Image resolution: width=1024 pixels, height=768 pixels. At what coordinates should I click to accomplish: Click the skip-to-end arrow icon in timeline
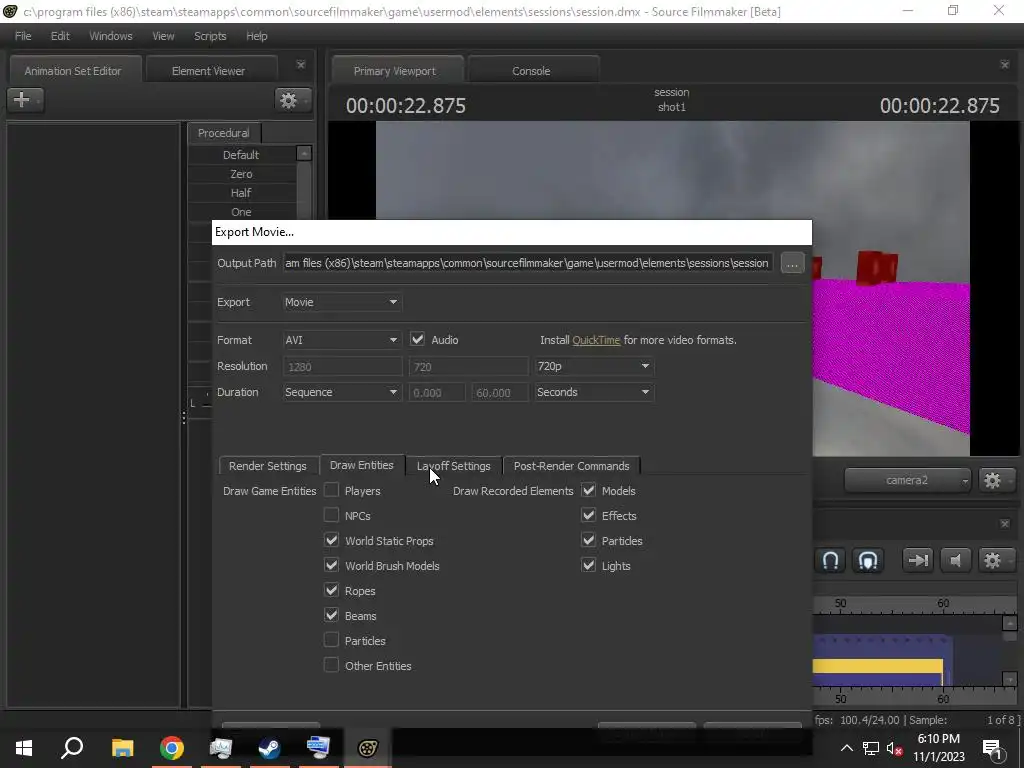917,560
